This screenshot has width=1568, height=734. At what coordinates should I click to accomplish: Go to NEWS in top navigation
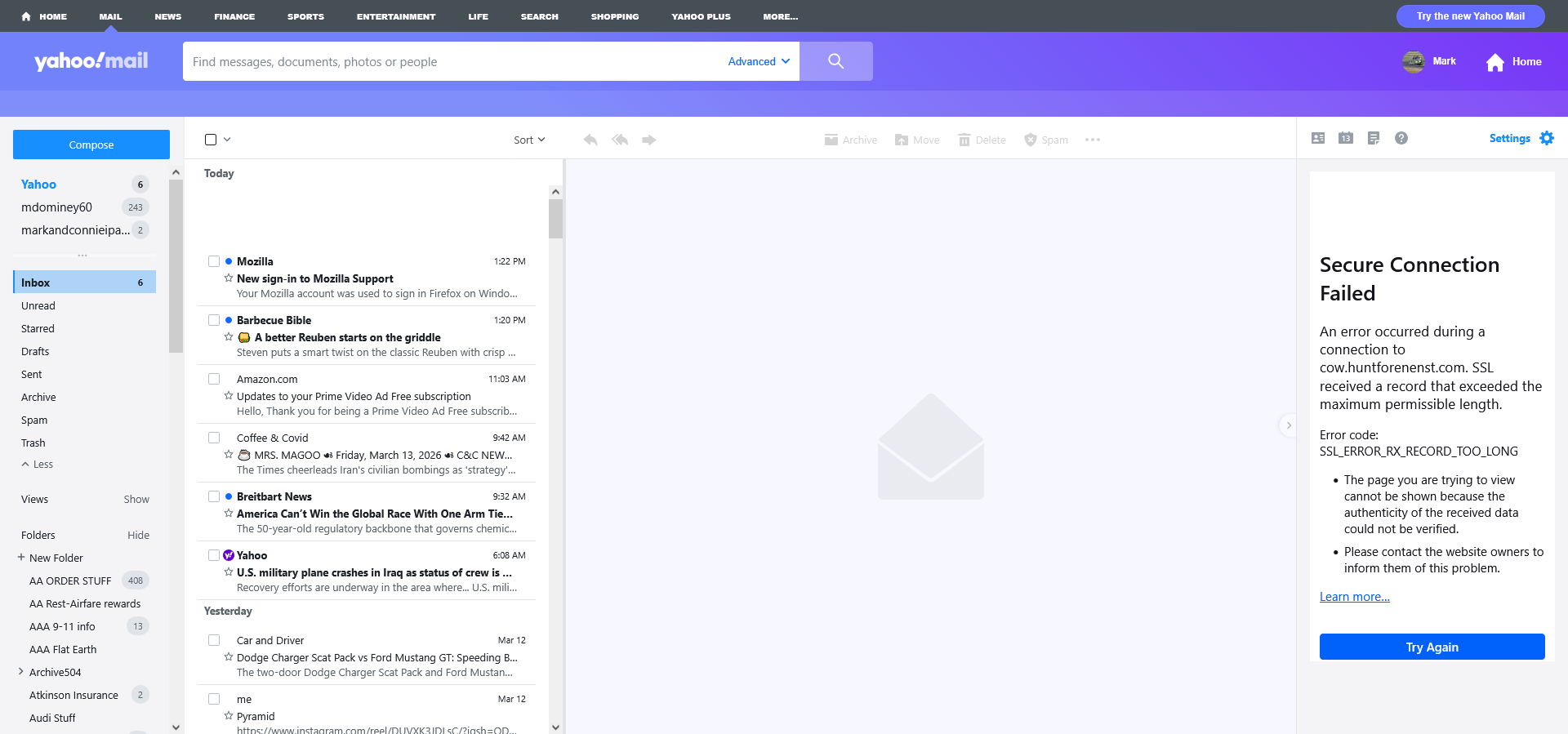[168, 16]
